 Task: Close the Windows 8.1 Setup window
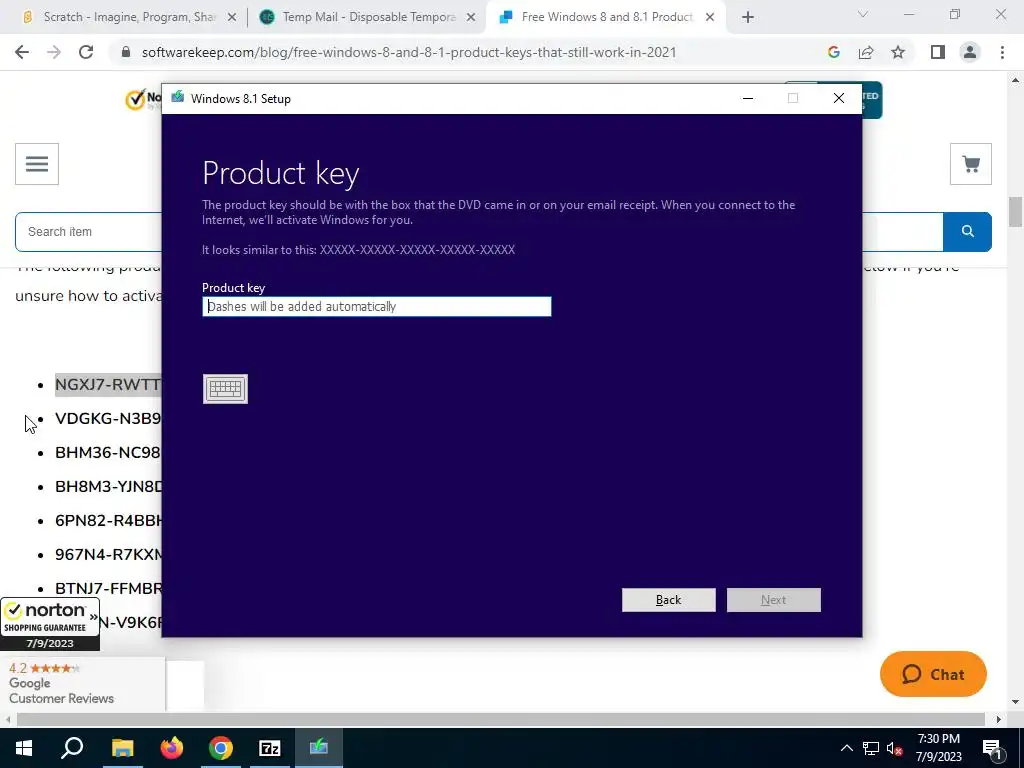(839, 99)
